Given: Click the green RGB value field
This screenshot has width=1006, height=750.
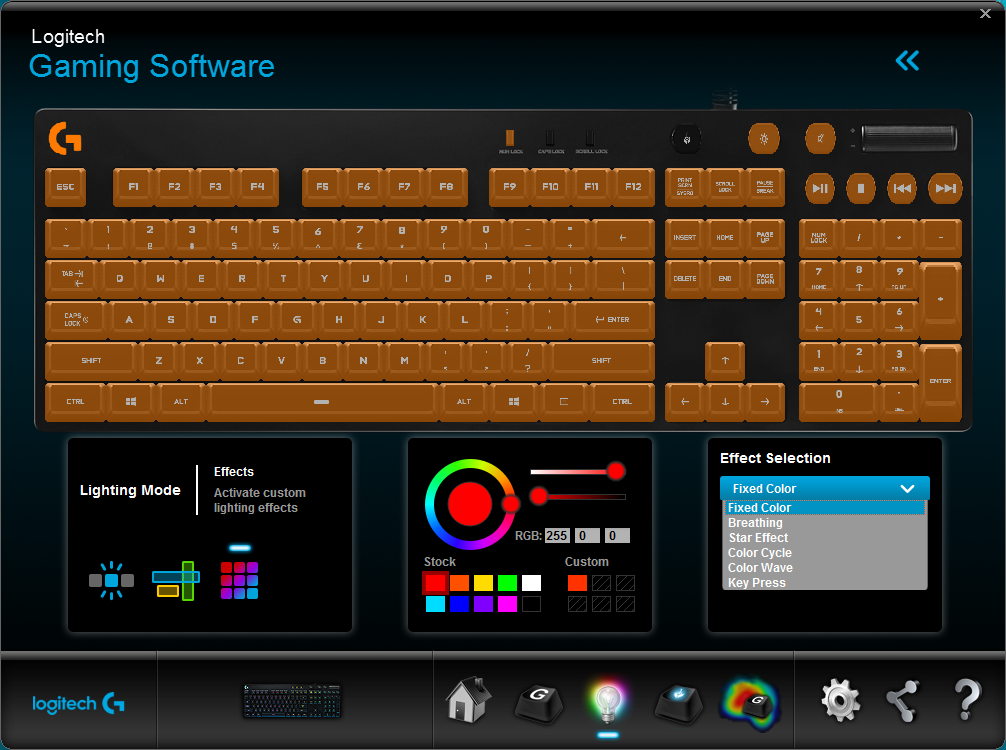Looking at the screenshot, I should click(587, 536).
